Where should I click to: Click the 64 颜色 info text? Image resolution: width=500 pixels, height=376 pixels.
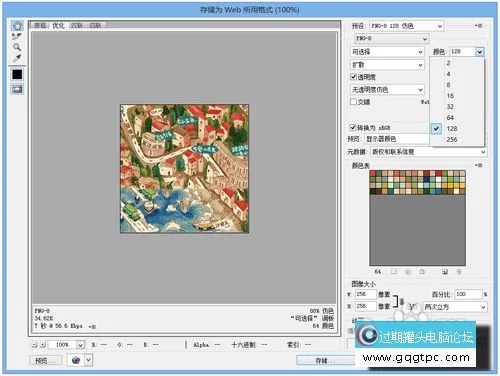click(323, 326)
